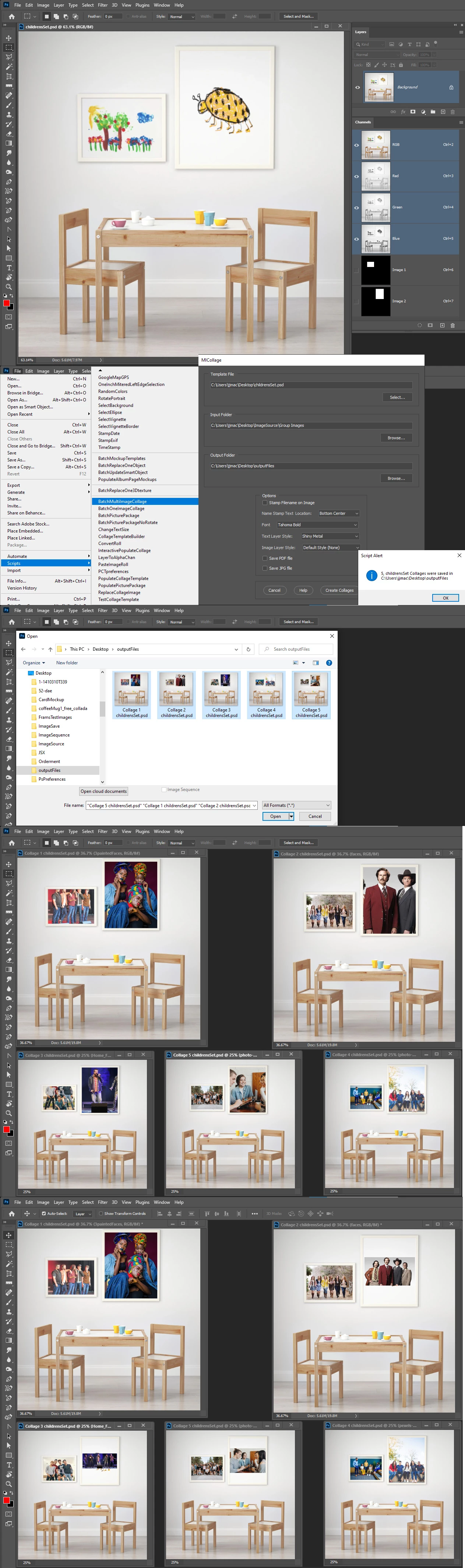
Task: Filter Layers panel by pixel layers icon
Action: pyautogui.click(x=391, y=45)
